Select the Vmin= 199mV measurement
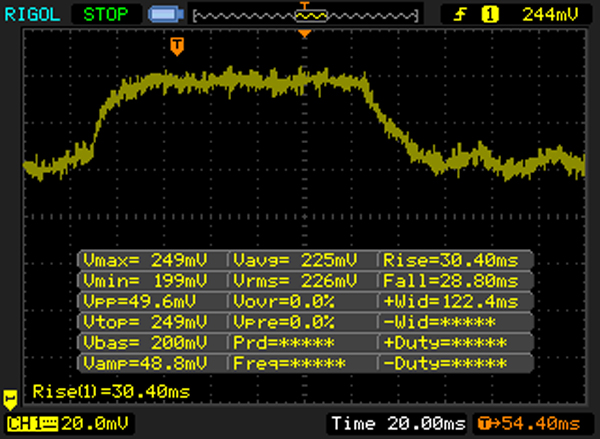 pos(145,281)
